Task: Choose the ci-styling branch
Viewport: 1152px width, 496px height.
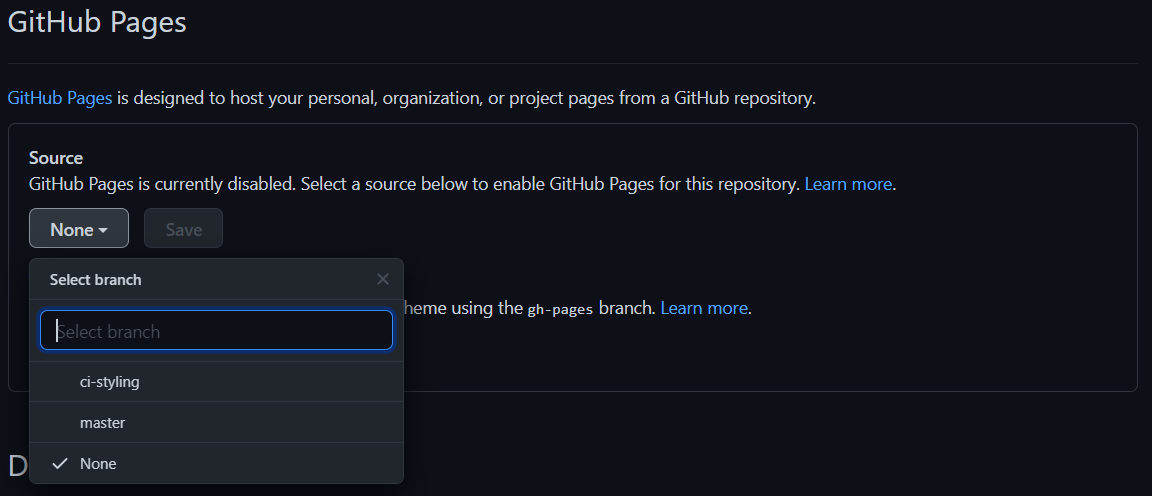Action: coord(216,381)
